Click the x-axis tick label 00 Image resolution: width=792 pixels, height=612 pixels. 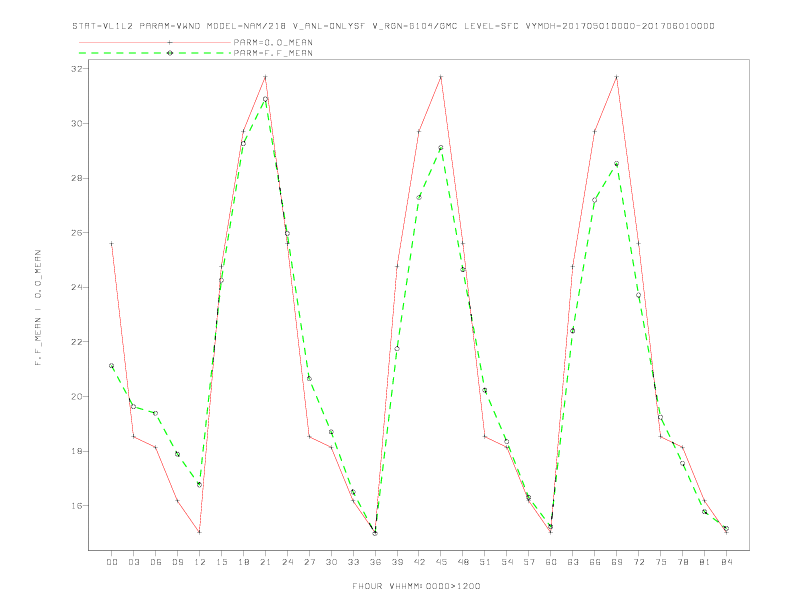tap(112, 562)
